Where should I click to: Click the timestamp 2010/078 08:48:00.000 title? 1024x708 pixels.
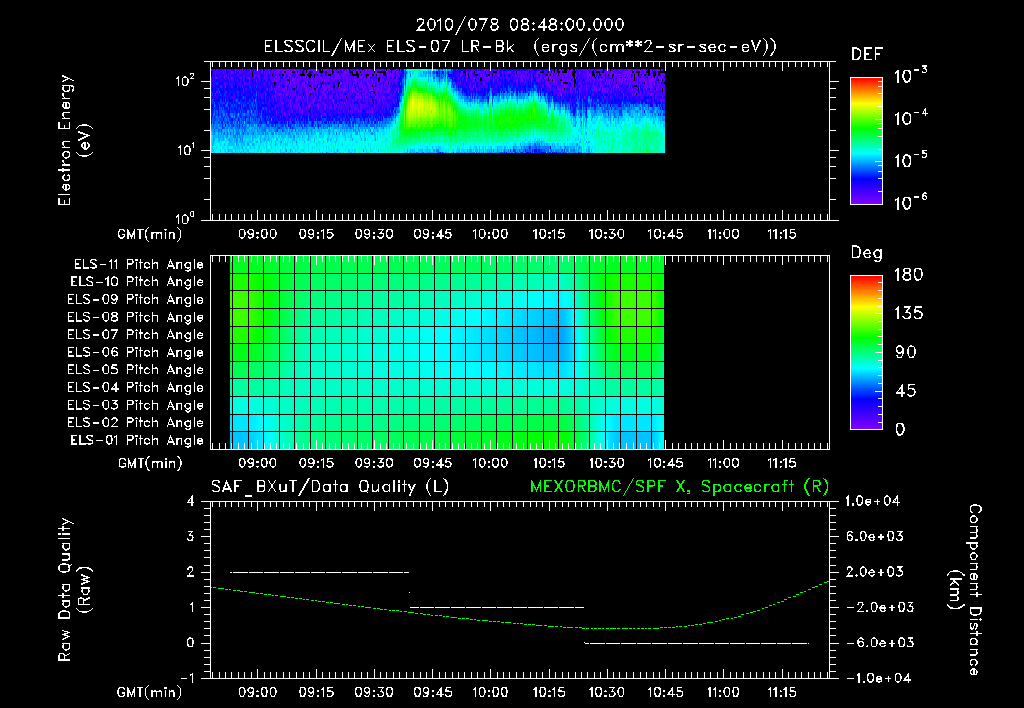[520, 25]
